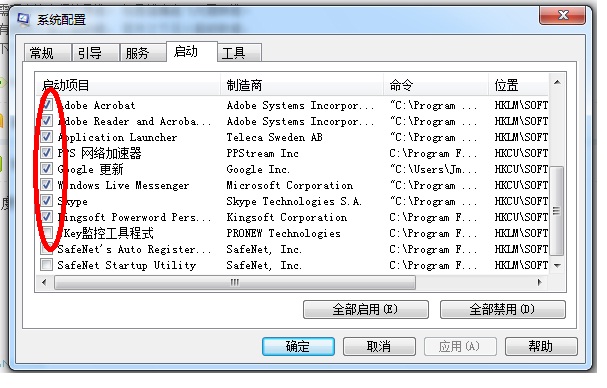
Task: Disable the Skype startup checkbox
Action: point(47,201)
